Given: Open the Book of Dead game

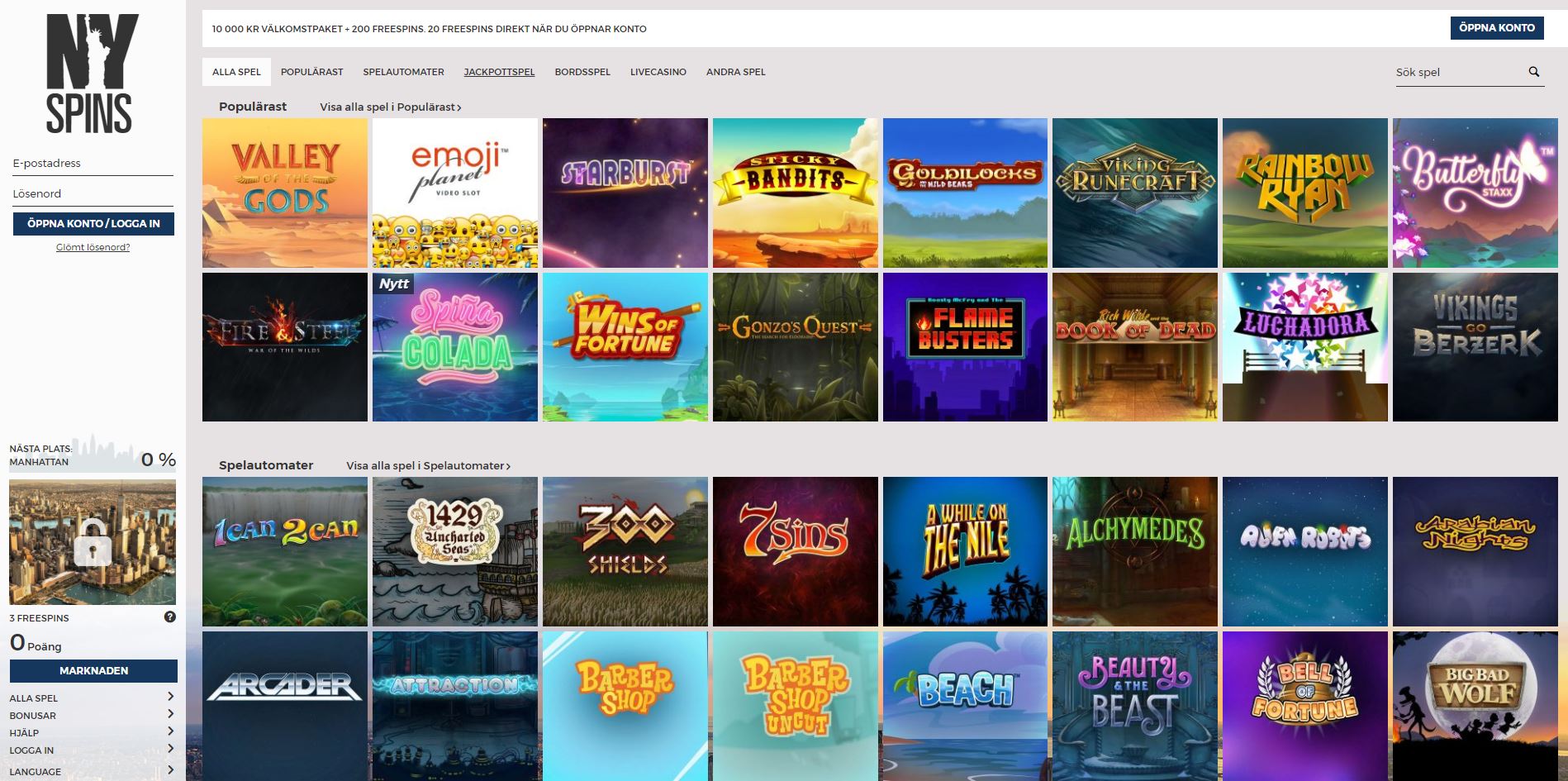Looking at the screenshot, I should 1134,347.
